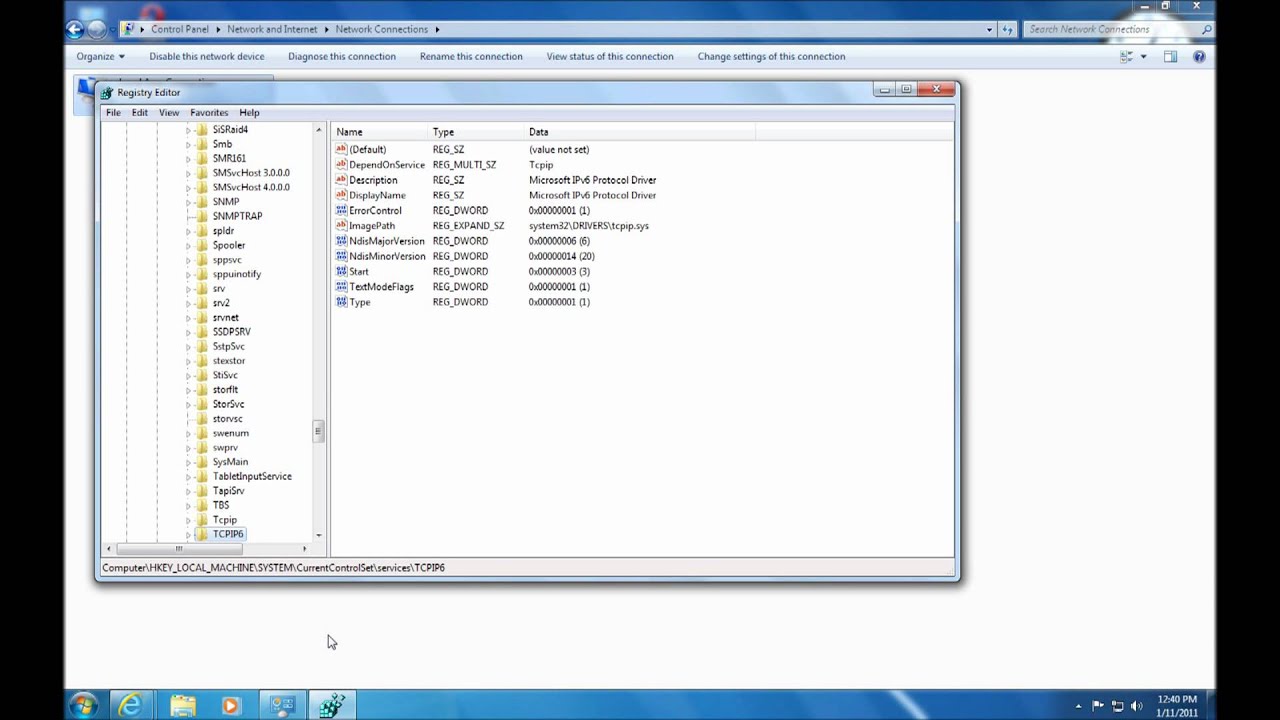Viewport: 1280px width, 720px height.
Task: Click View status of this connection
Action: click(x=610, y=56)
